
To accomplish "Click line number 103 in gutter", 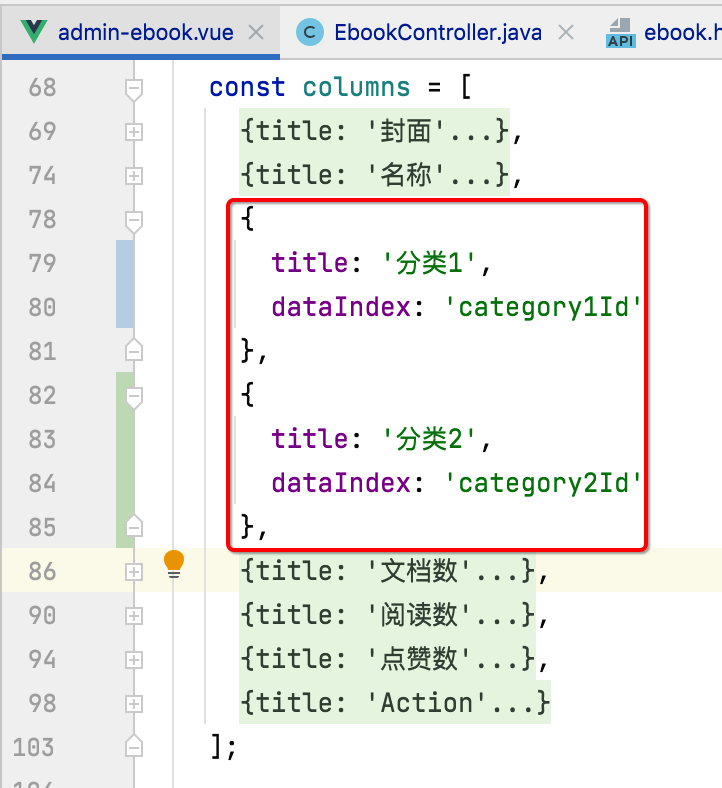I will (33, 747).
